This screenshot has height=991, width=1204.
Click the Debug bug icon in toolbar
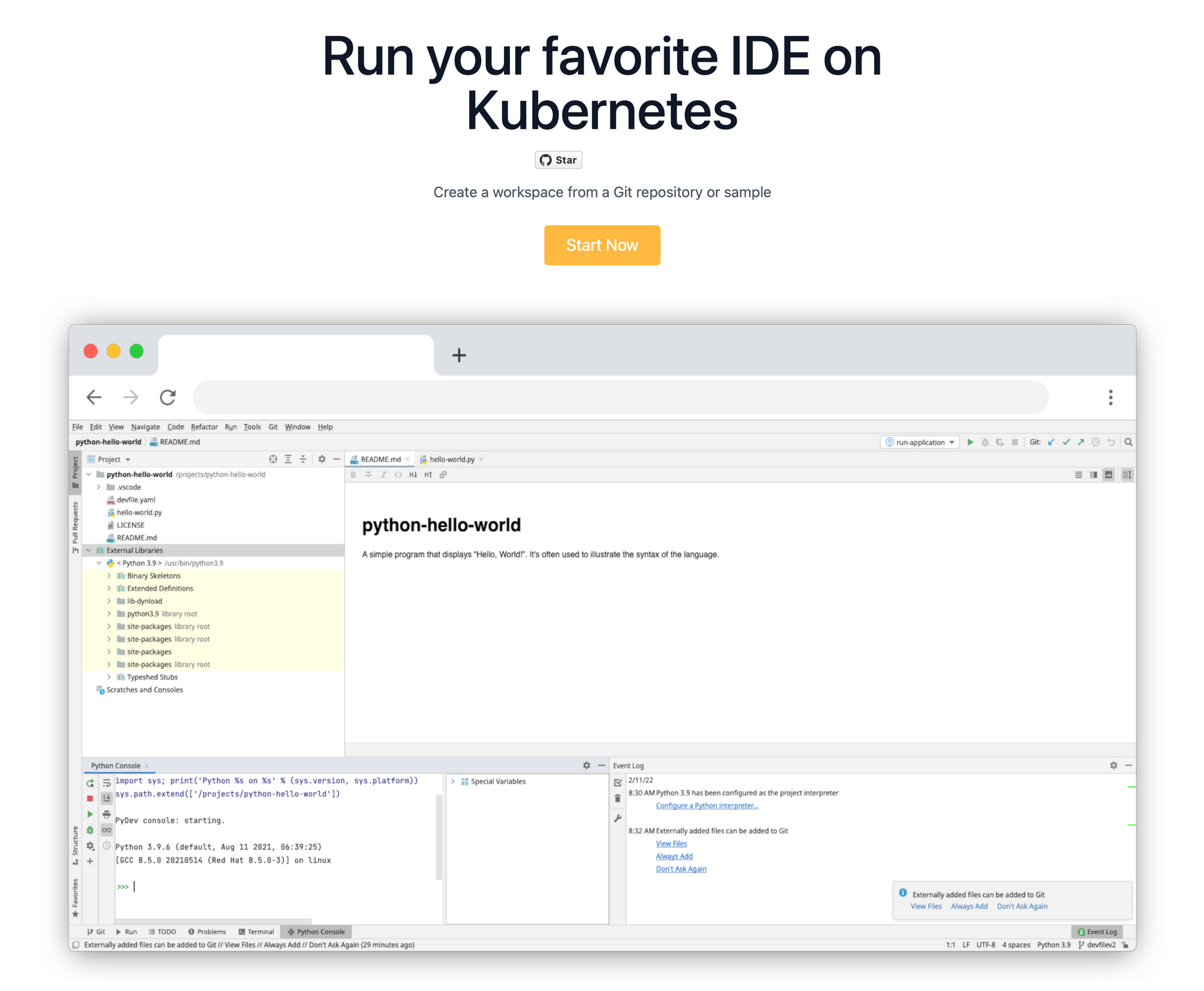985,443
